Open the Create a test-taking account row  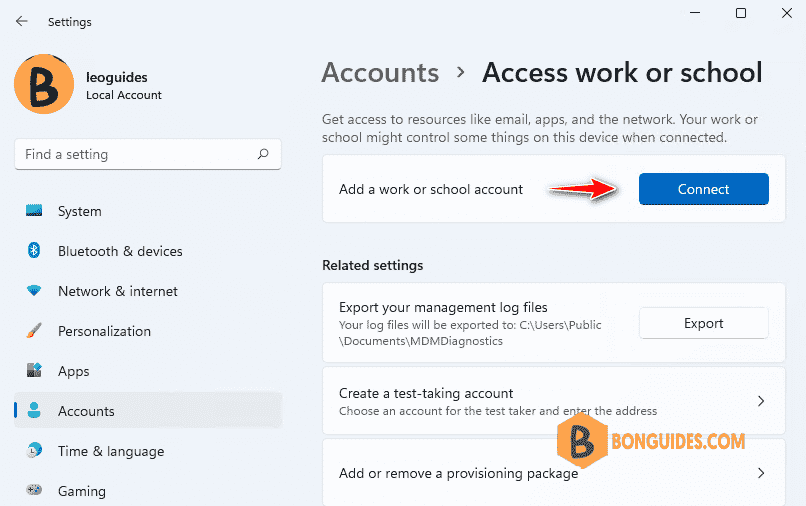[x=554, y=401]
